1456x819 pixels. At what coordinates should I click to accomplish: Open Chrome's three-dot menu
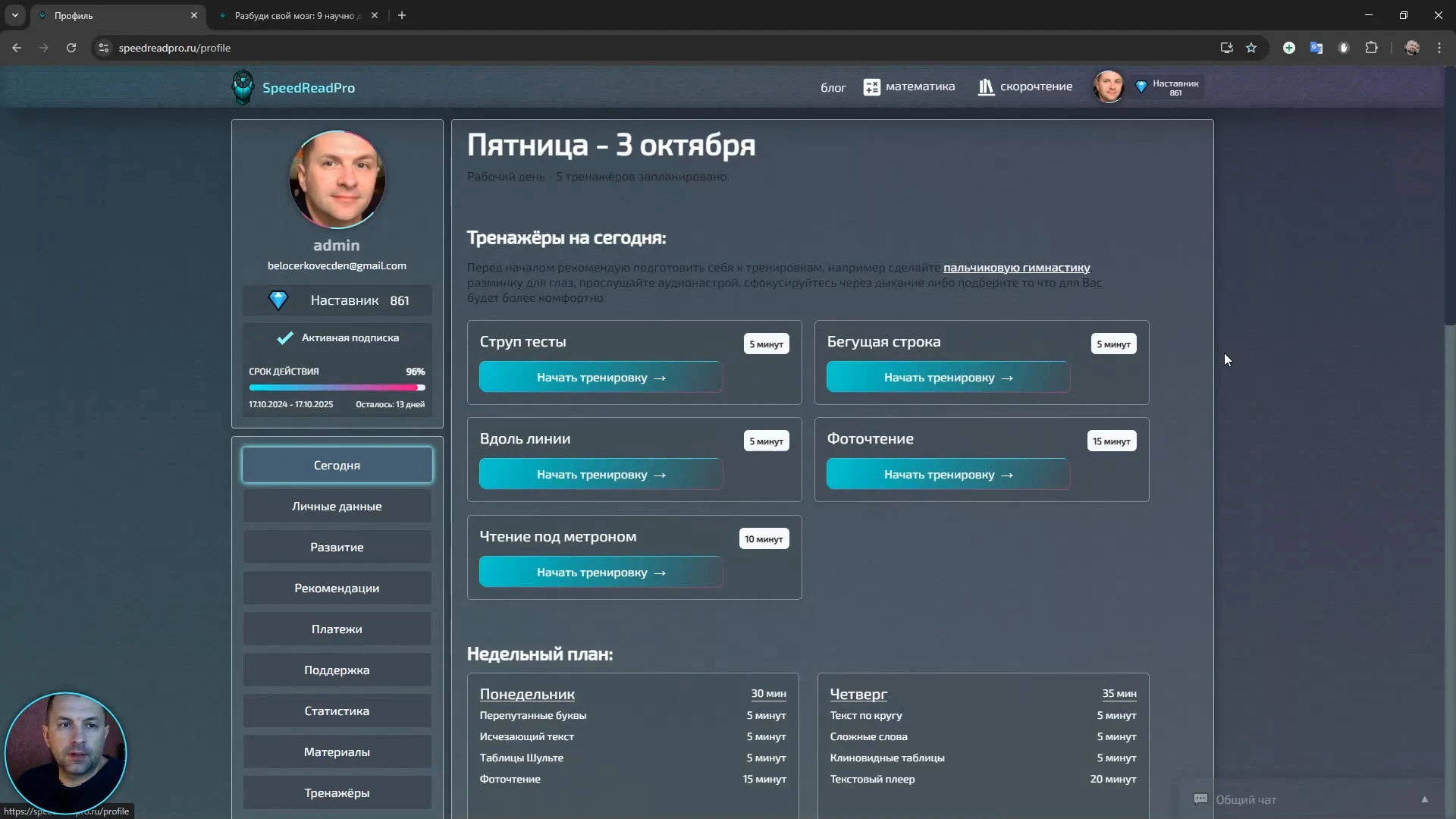pos(1439,48)
